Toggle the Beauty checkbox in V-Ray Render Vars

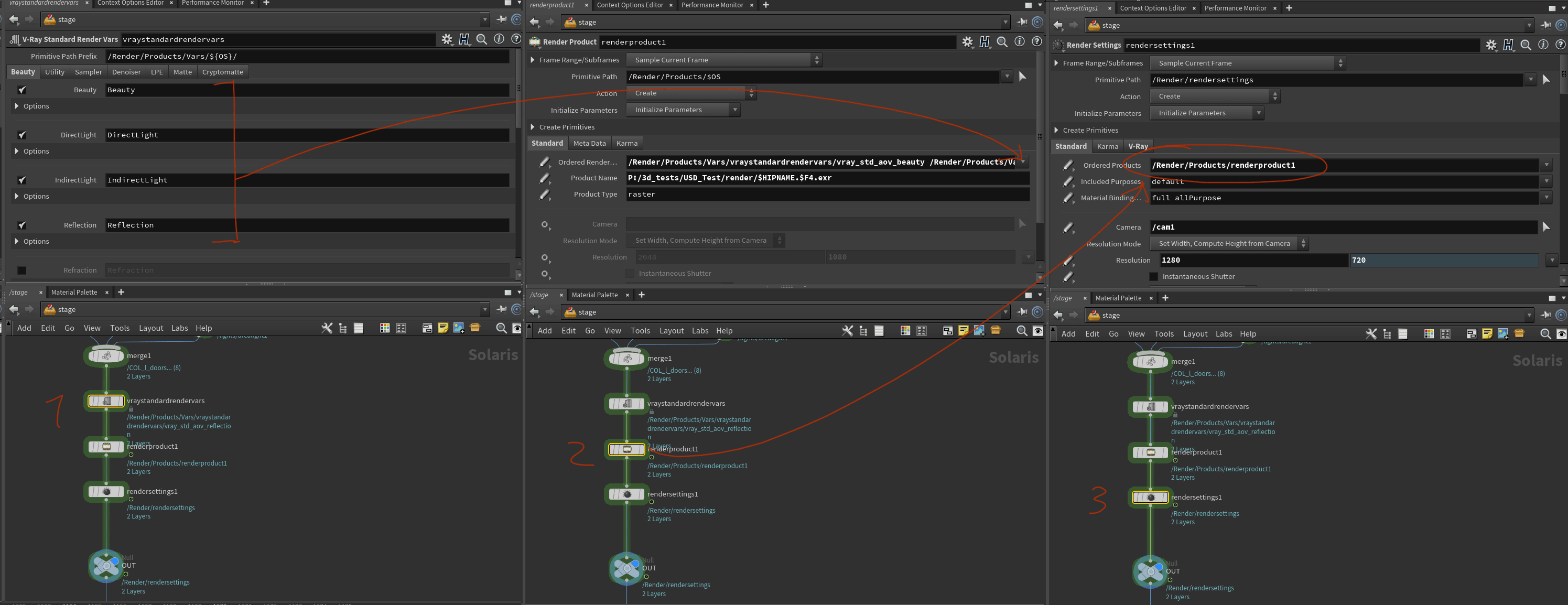22,89
